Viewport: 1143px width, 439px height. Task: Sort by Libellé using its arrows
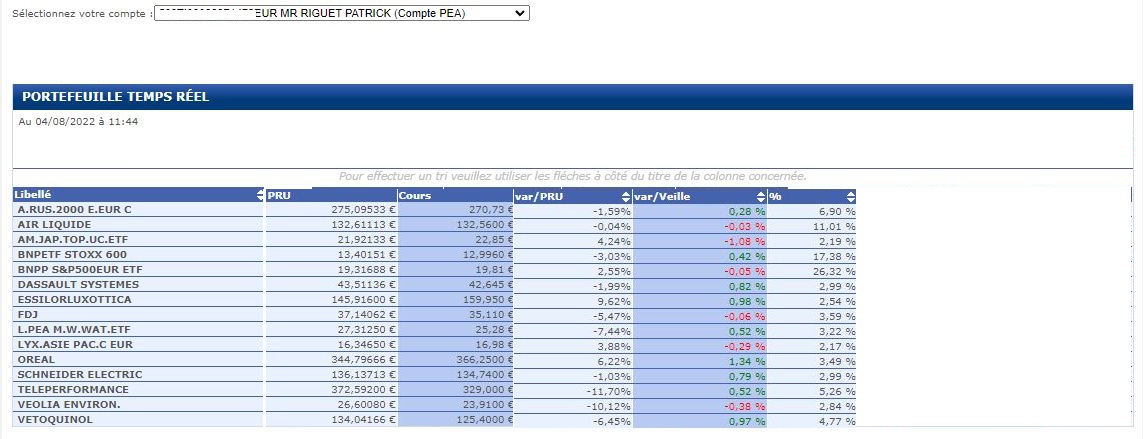point(260,195)
